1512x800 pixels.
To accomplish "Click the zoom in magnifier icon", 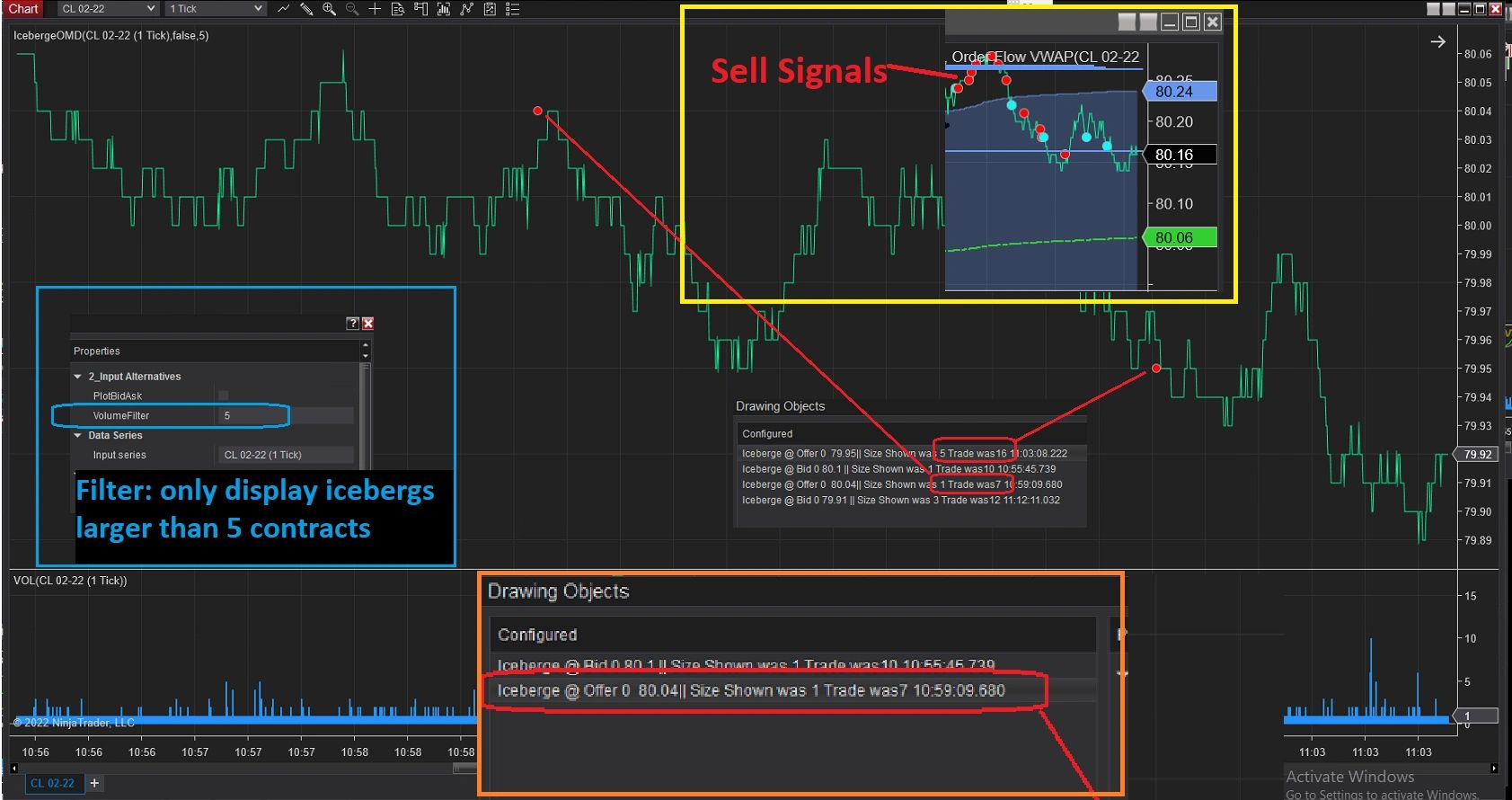I will point(329,9).
